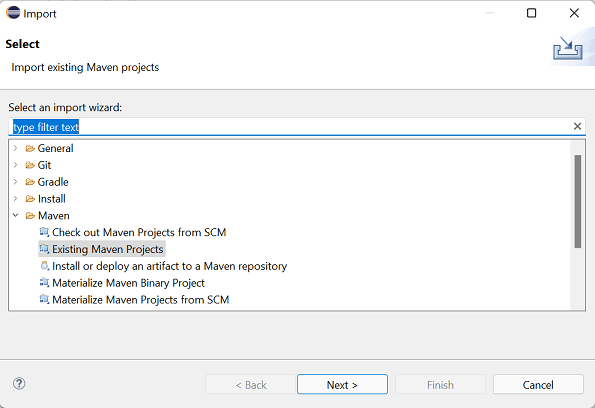The image size is (595, 408).
Task: Expand the Git tree node
Action: [x=16, y=165]
